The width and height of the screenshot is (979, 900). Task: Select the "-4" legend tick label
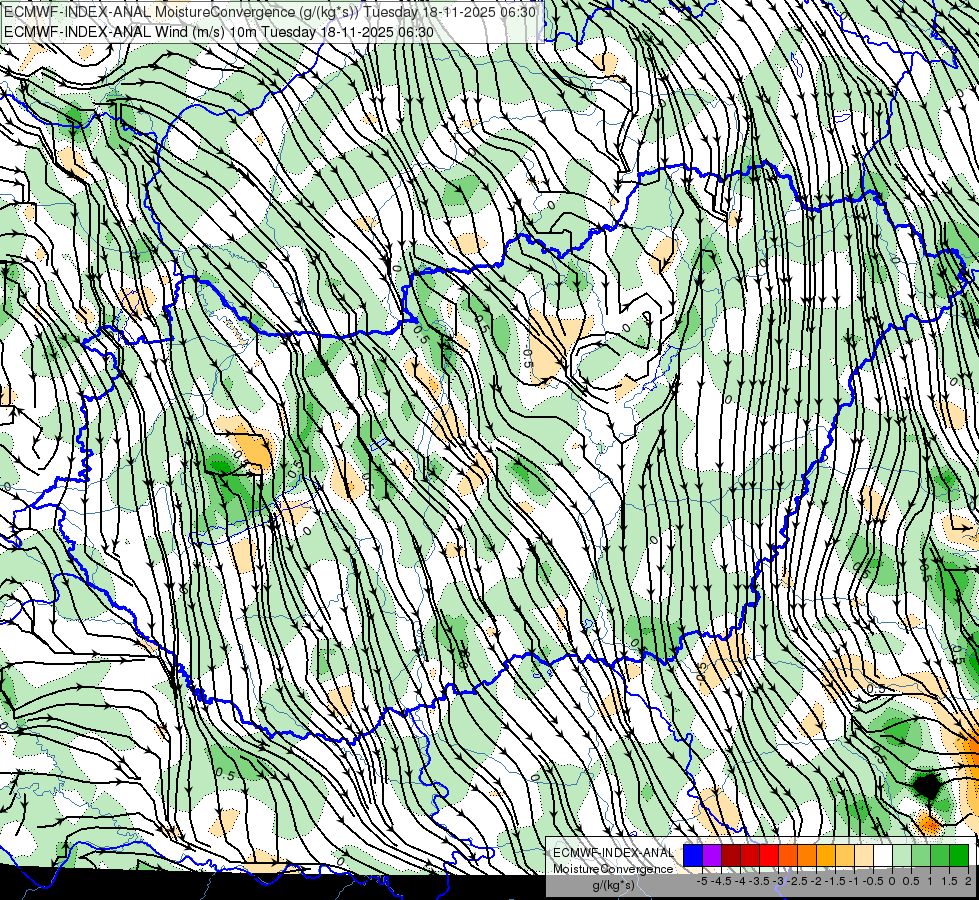pyautogui.click(x=740, y=881)
